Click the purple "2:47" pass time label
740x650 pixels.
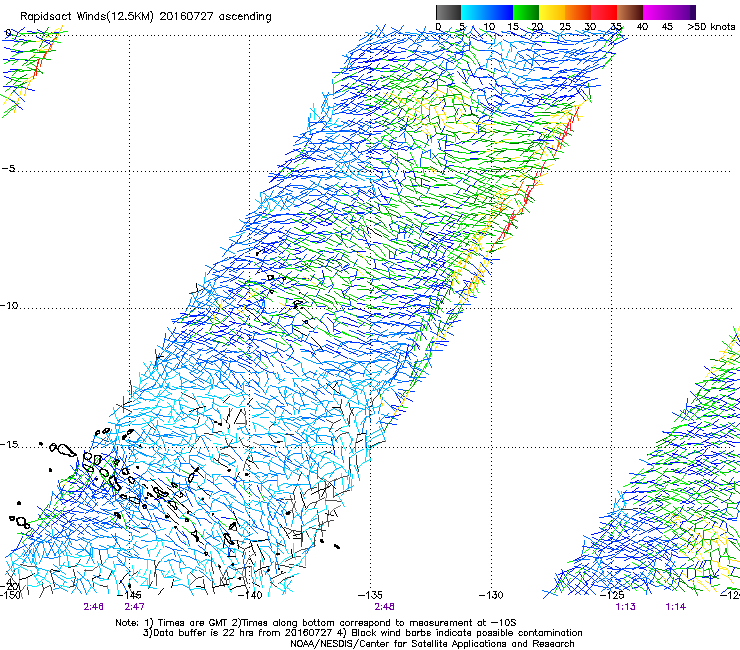click(x=135, y=607)
